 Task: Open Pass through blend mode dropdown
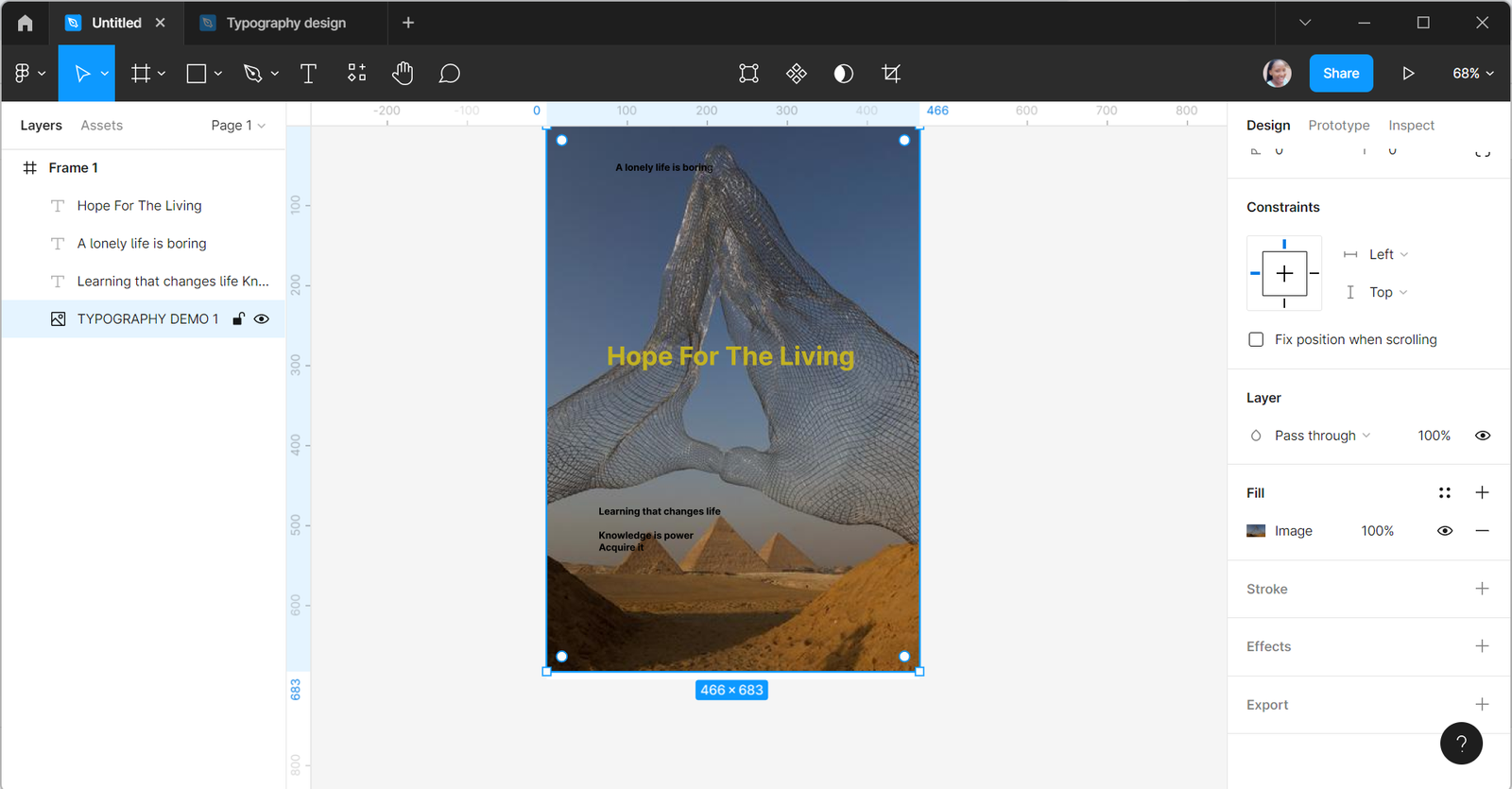pos(1322,436)
